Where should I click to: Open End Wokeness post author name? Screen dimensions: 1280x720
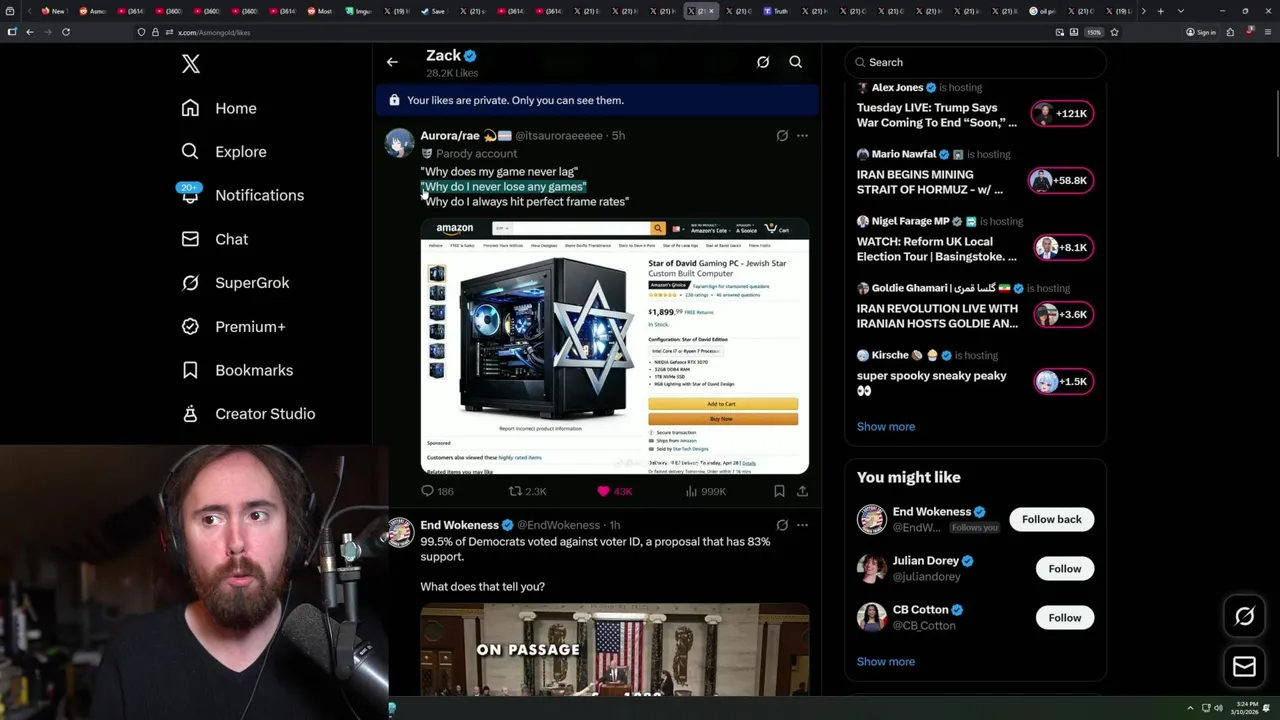pos(459,525)
